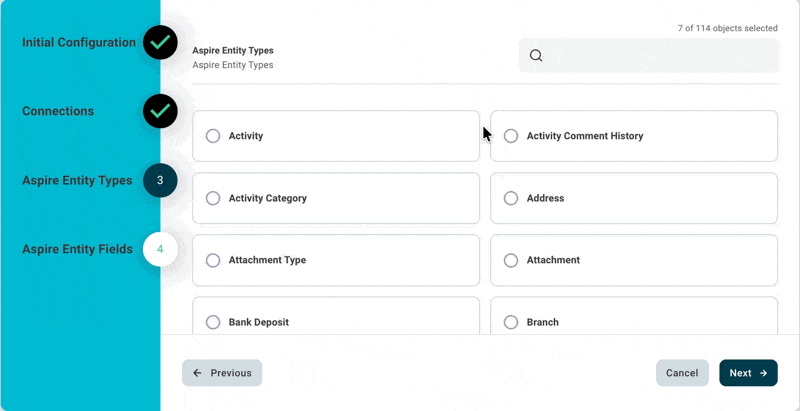The width and height of the screenshot is (800, 411).
Task: Click the Previous button
Action: click(222, 373)
